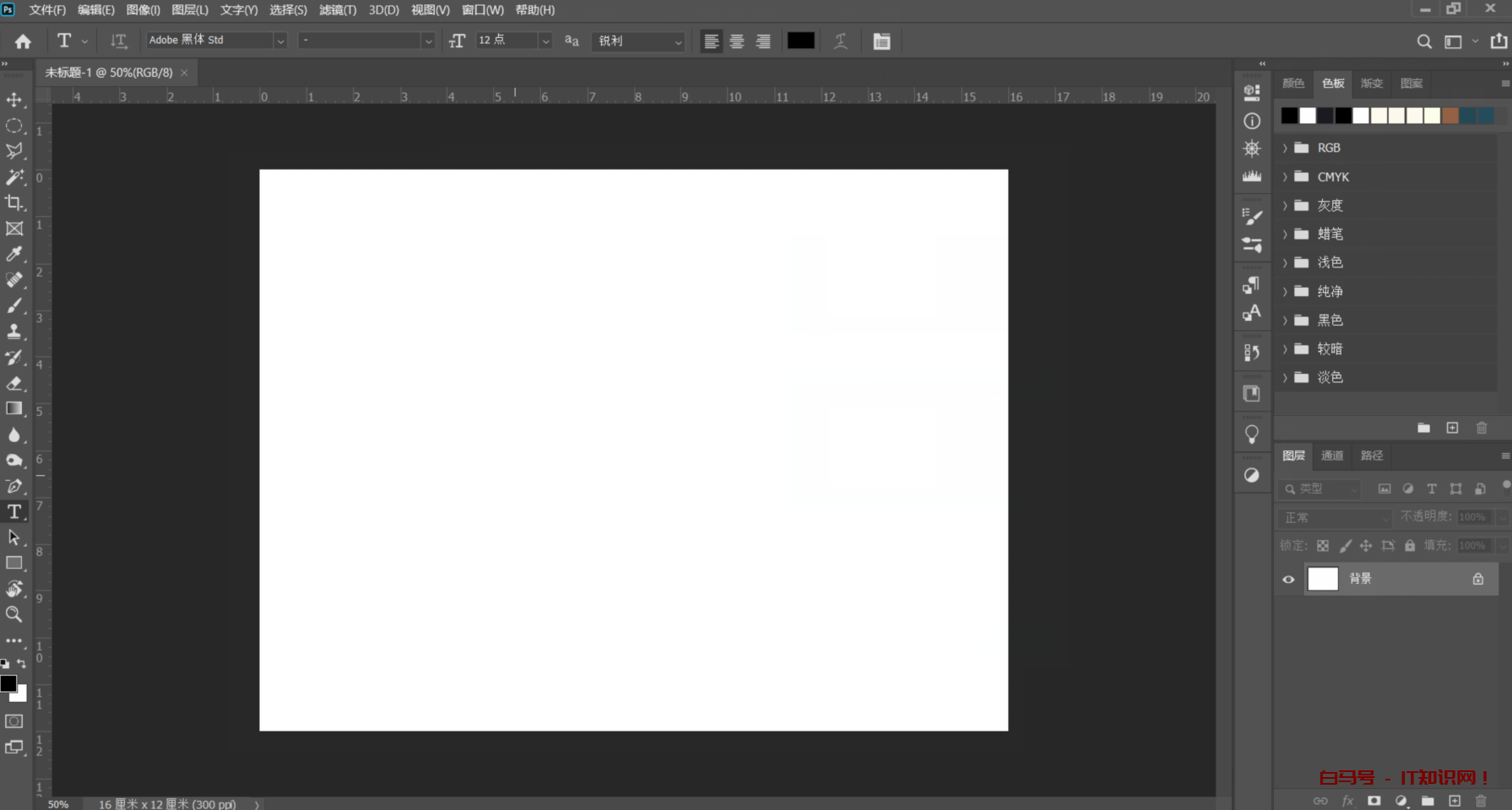Select the Brush tool

14,305
